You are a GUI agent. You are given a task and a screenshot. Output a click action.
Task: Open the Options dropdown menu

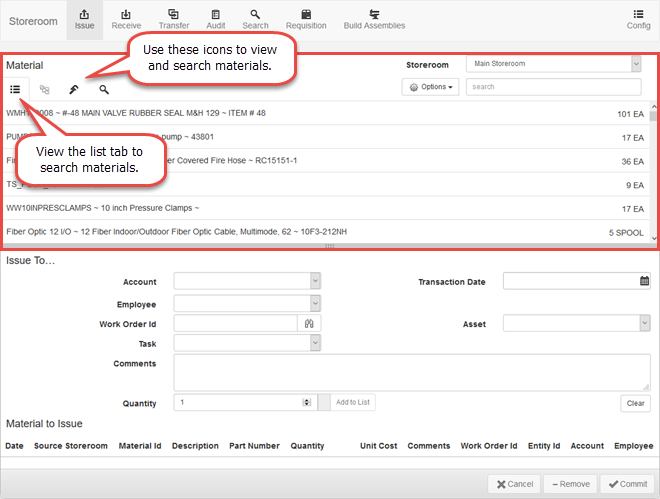tap(431, 87)
